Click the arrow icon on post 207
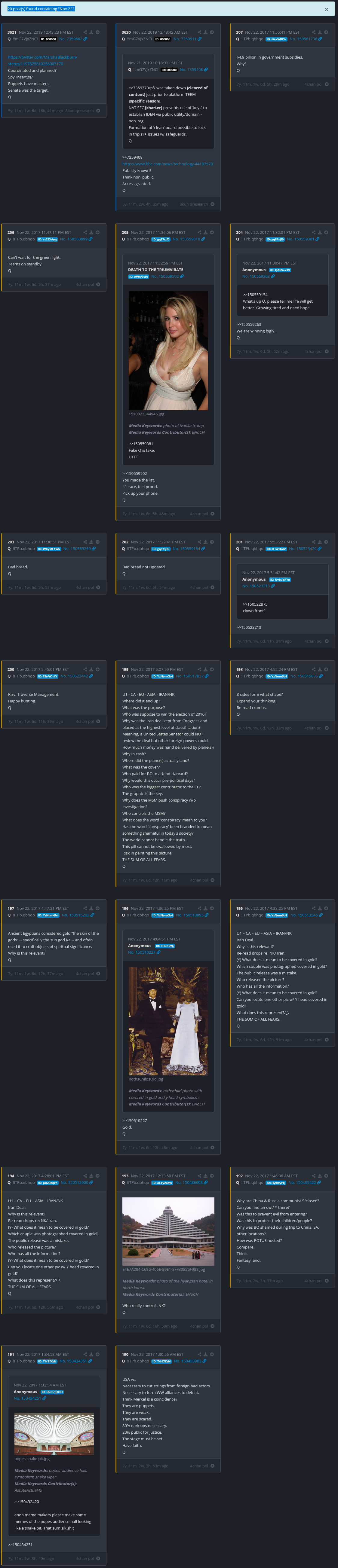Viewport: 338px width, 1568px height. [x=326, y=32]
